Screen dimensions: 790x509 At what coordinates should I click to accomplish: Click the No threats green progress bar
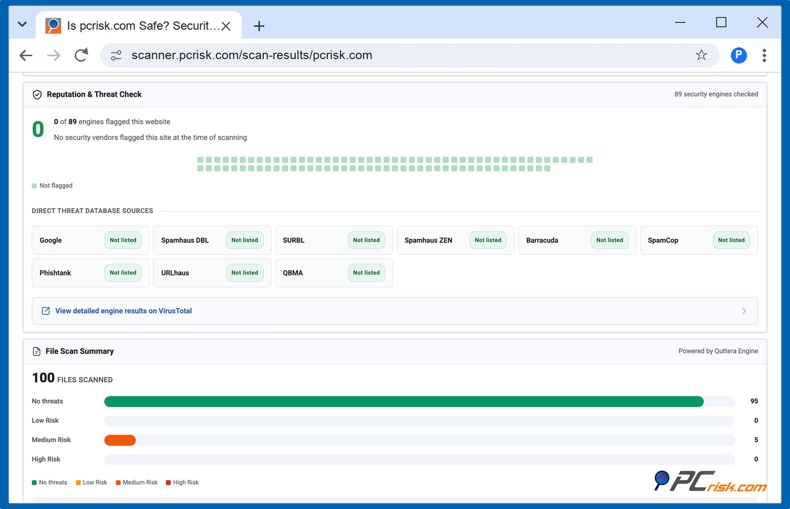[x=404, y=401]
